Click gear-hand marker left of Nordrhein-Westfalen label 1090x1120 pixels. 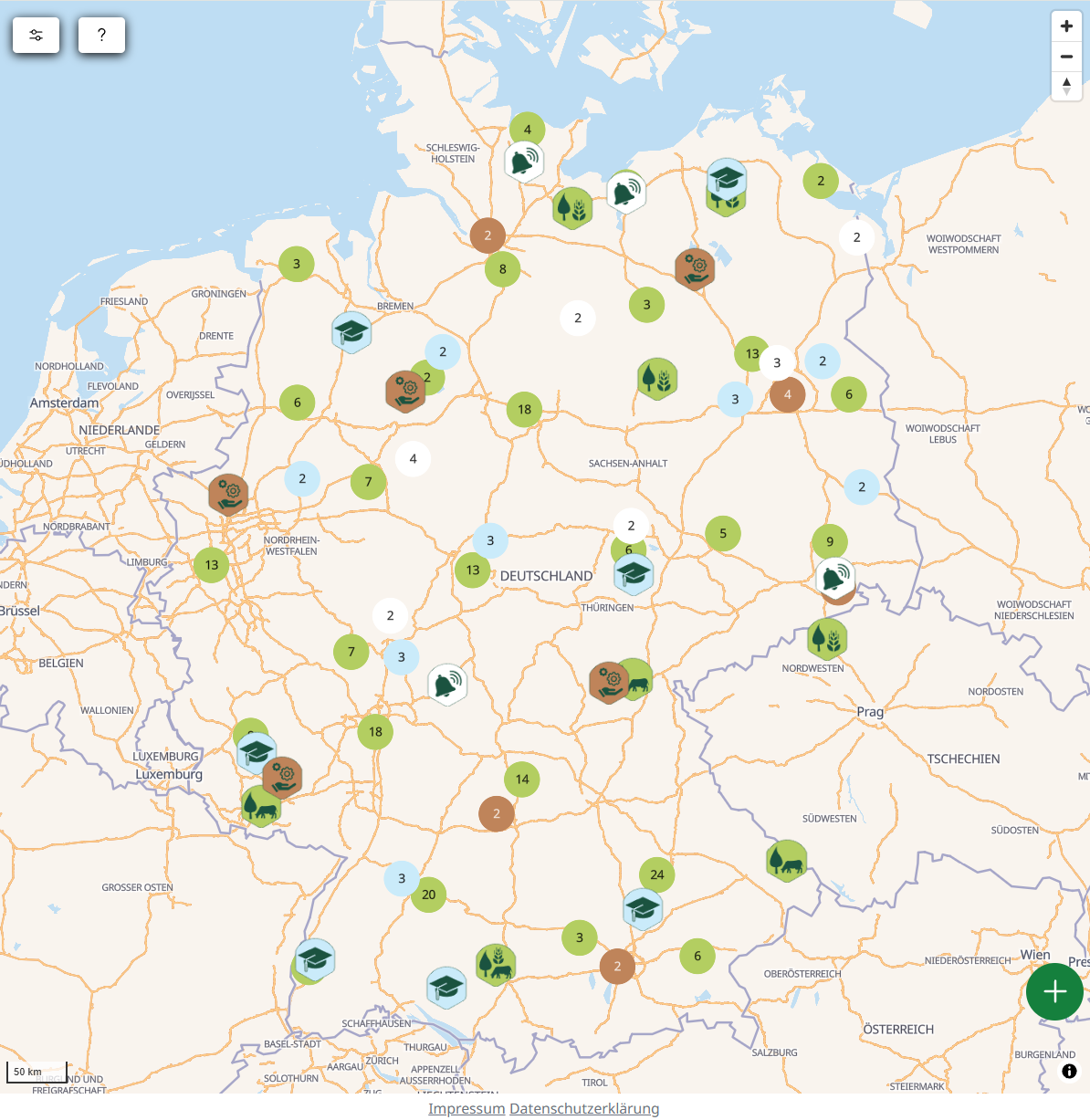coord(228,495)
